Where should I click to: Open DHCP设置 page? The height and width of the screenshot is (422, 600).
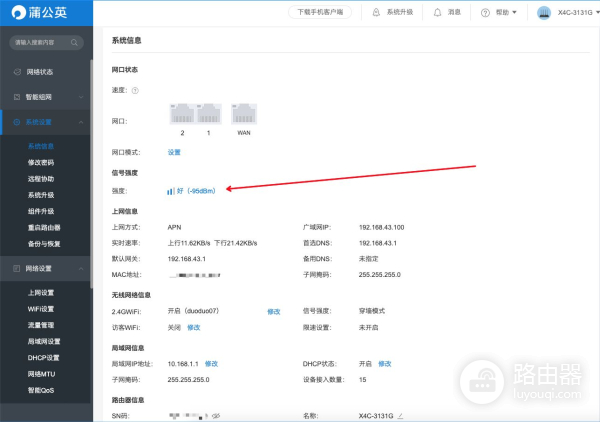tap(44, 358)
